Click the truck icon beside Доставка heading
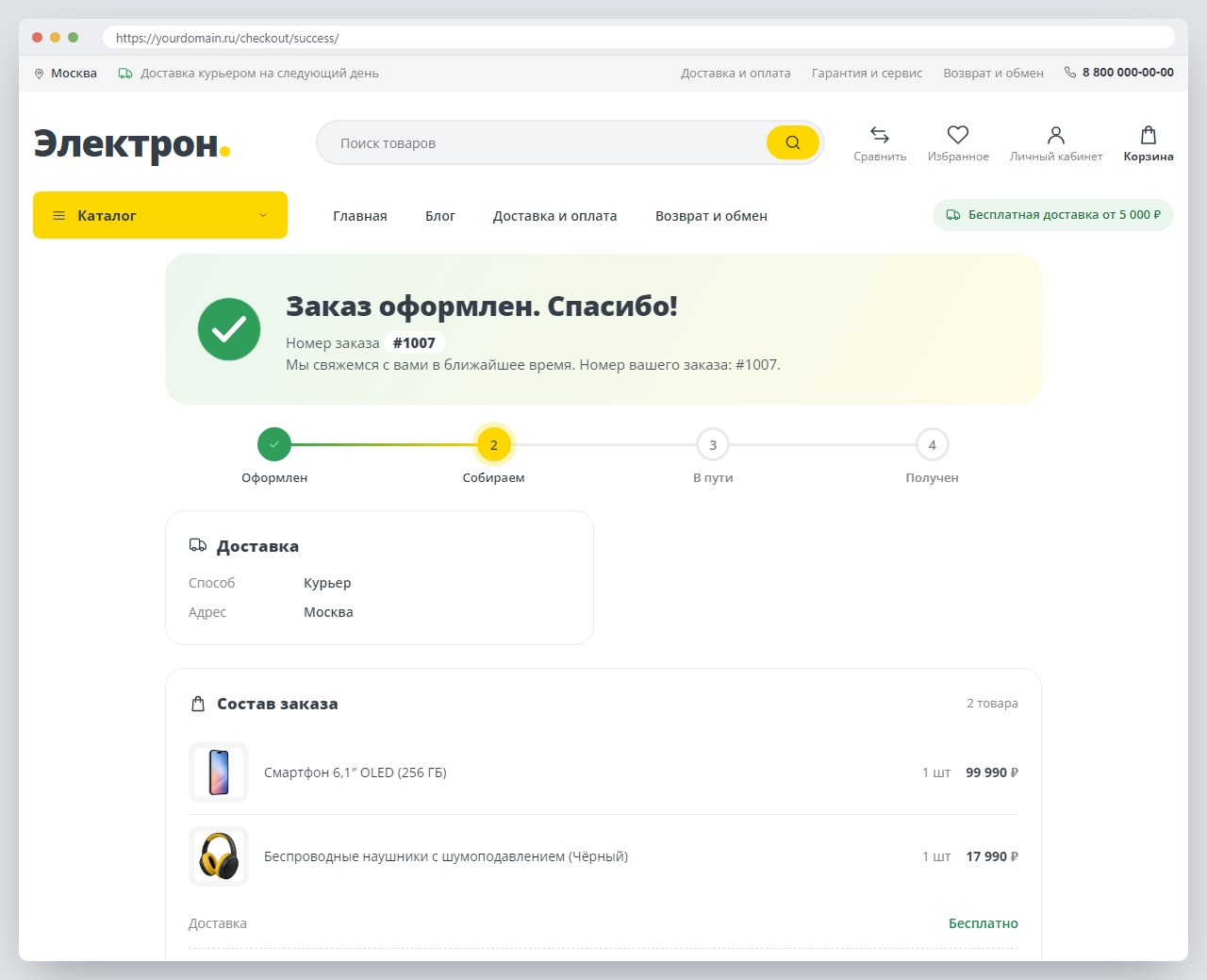The width and height of the screenshot is (1207, 980). point(198,545)
